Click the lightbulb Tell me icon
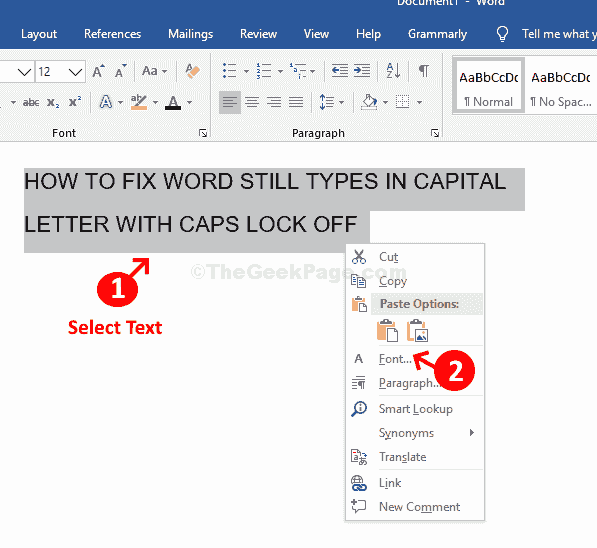597x548 pixels. pos(502,34)
